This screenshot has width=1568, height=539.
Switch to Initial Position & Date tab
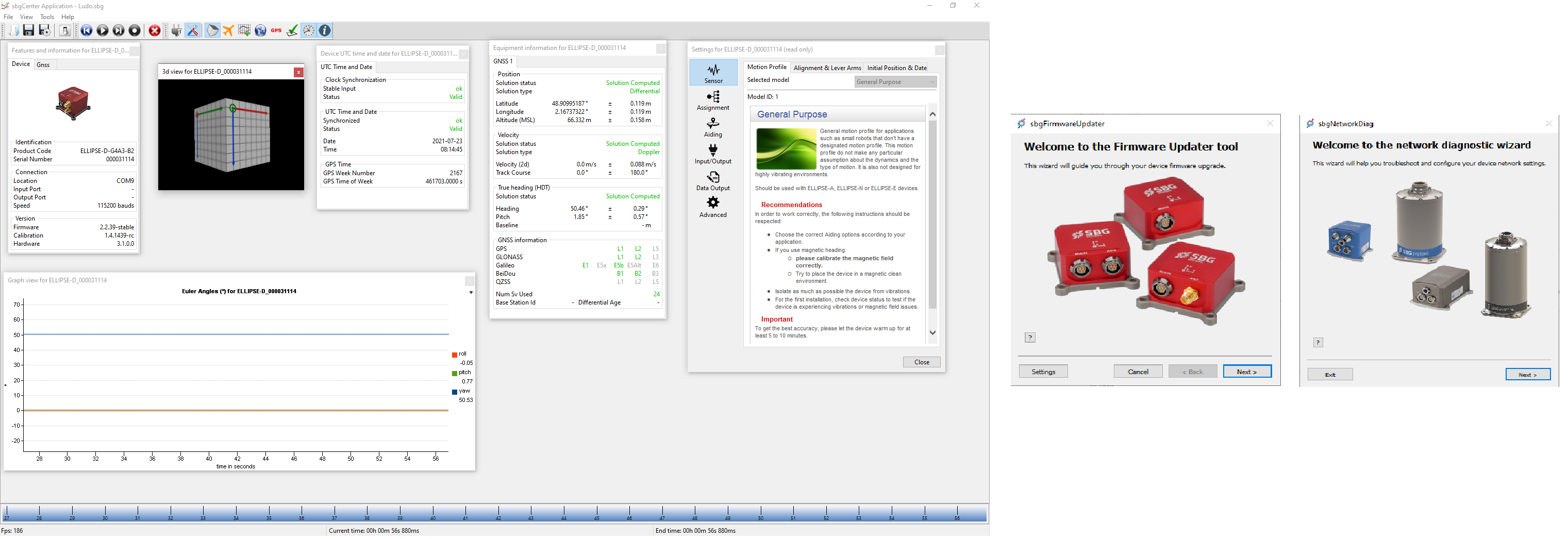(x=896, y=68)
